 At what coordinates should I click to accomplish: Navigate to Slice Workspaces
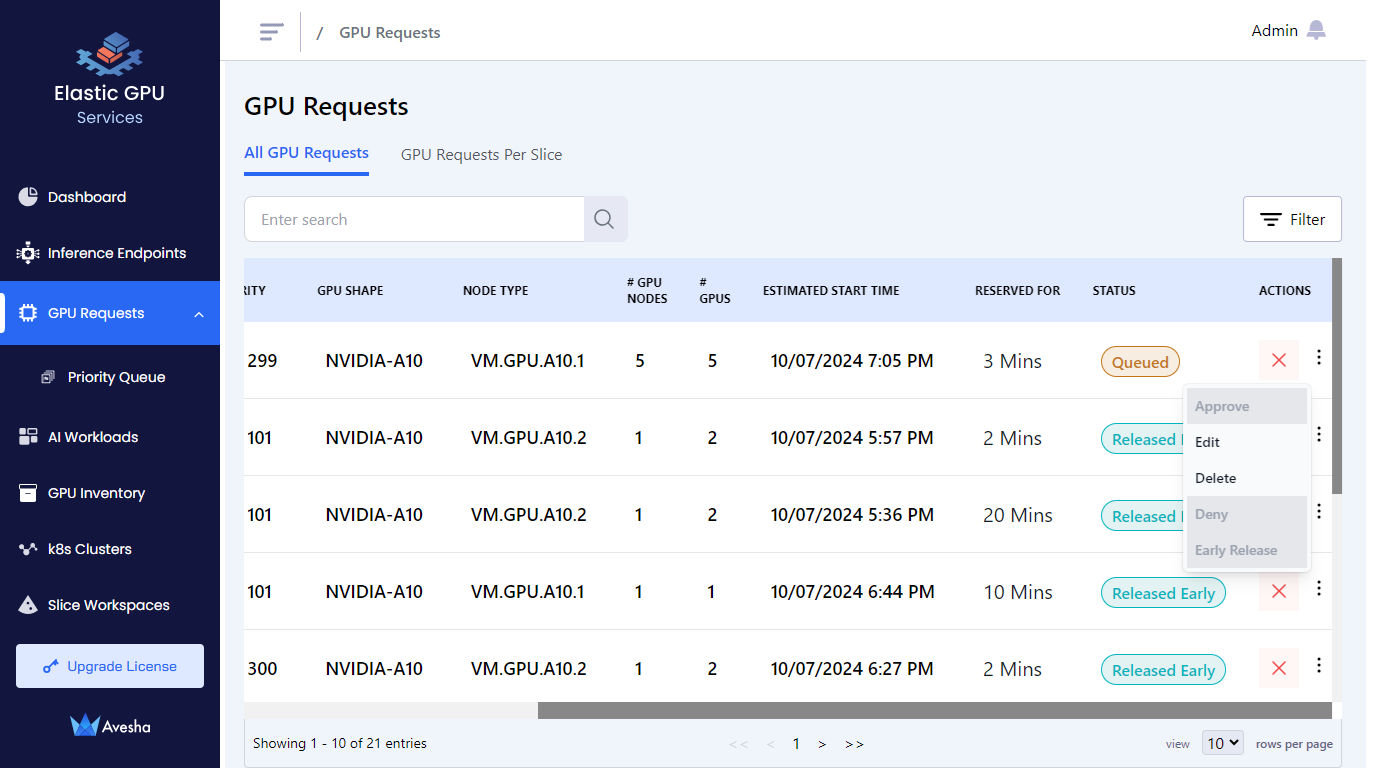[110, 605]
